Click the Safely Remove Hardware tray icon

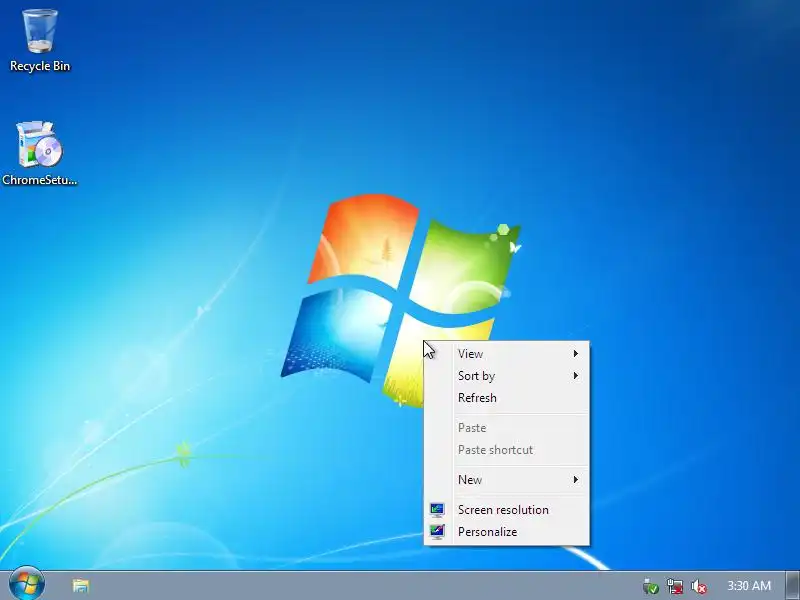pos(651,586)
